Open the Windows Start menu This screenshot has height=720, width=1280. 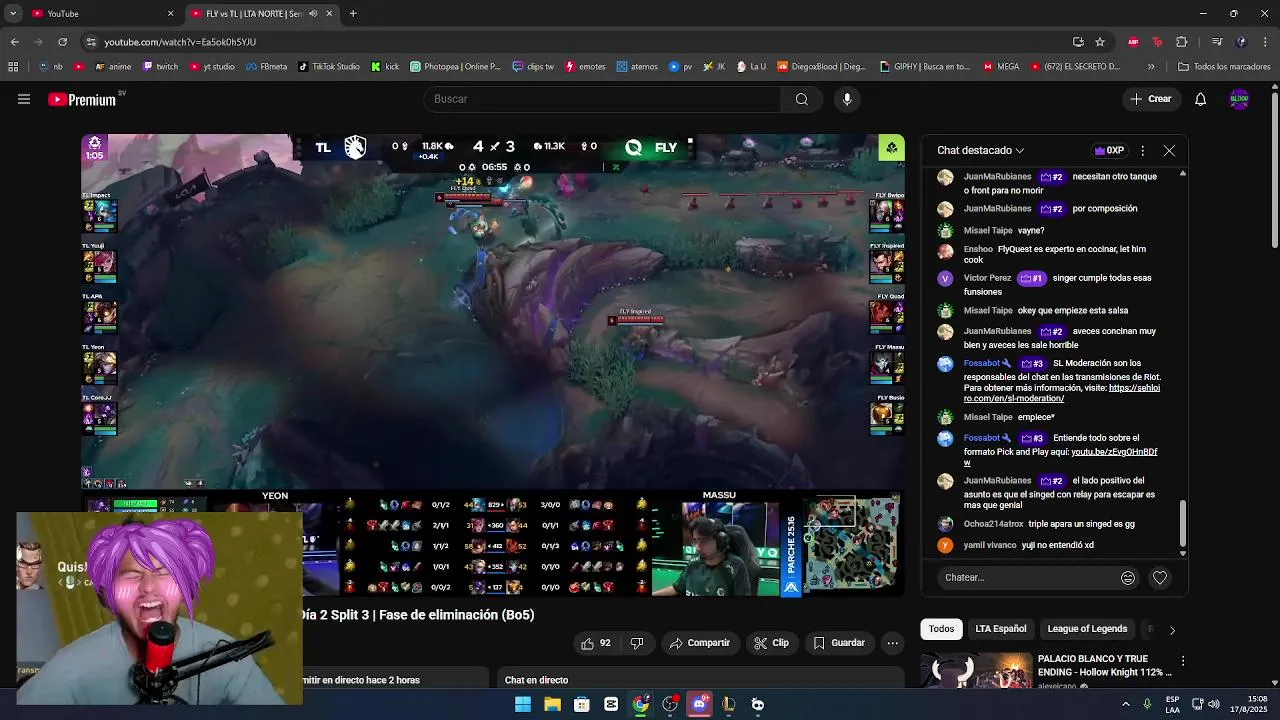pos(522,705)
